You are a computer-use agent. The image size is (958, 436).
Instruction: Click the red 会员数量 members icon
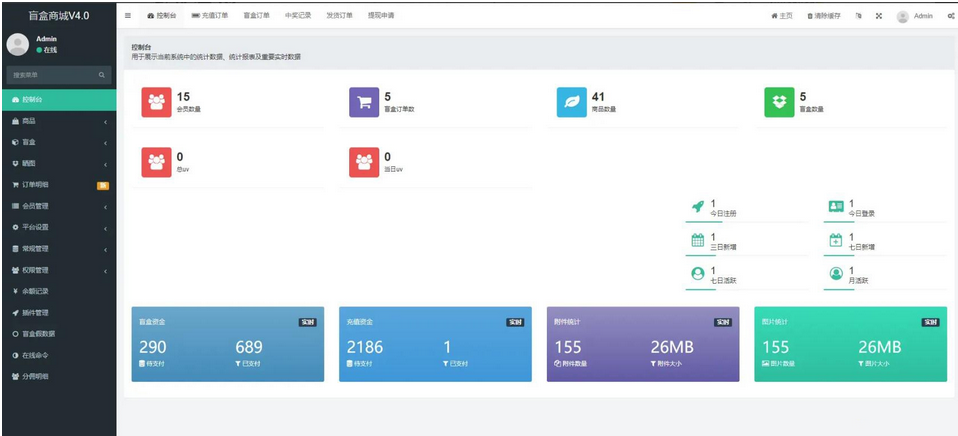[156, 102]
